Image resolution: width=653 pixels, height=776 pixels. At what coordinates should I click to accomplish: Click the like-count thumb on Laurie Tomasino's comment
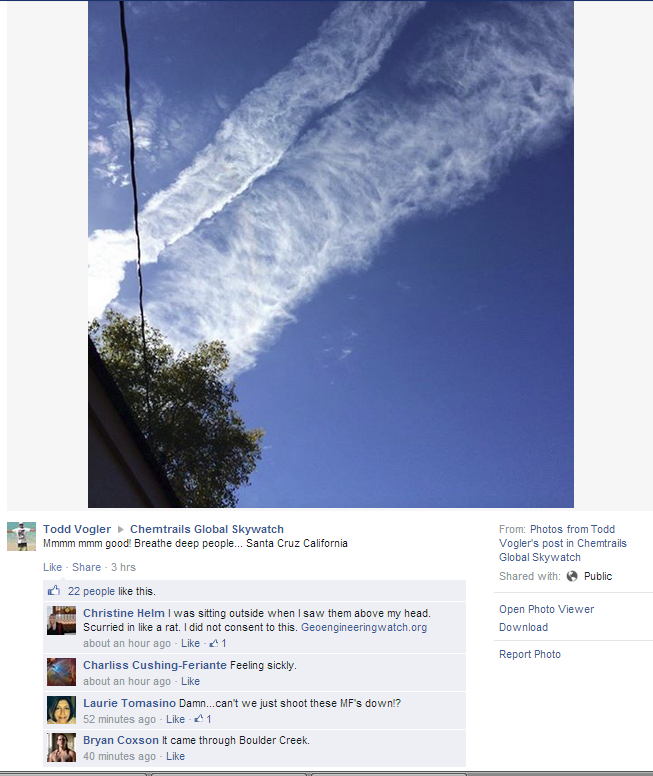199,719
